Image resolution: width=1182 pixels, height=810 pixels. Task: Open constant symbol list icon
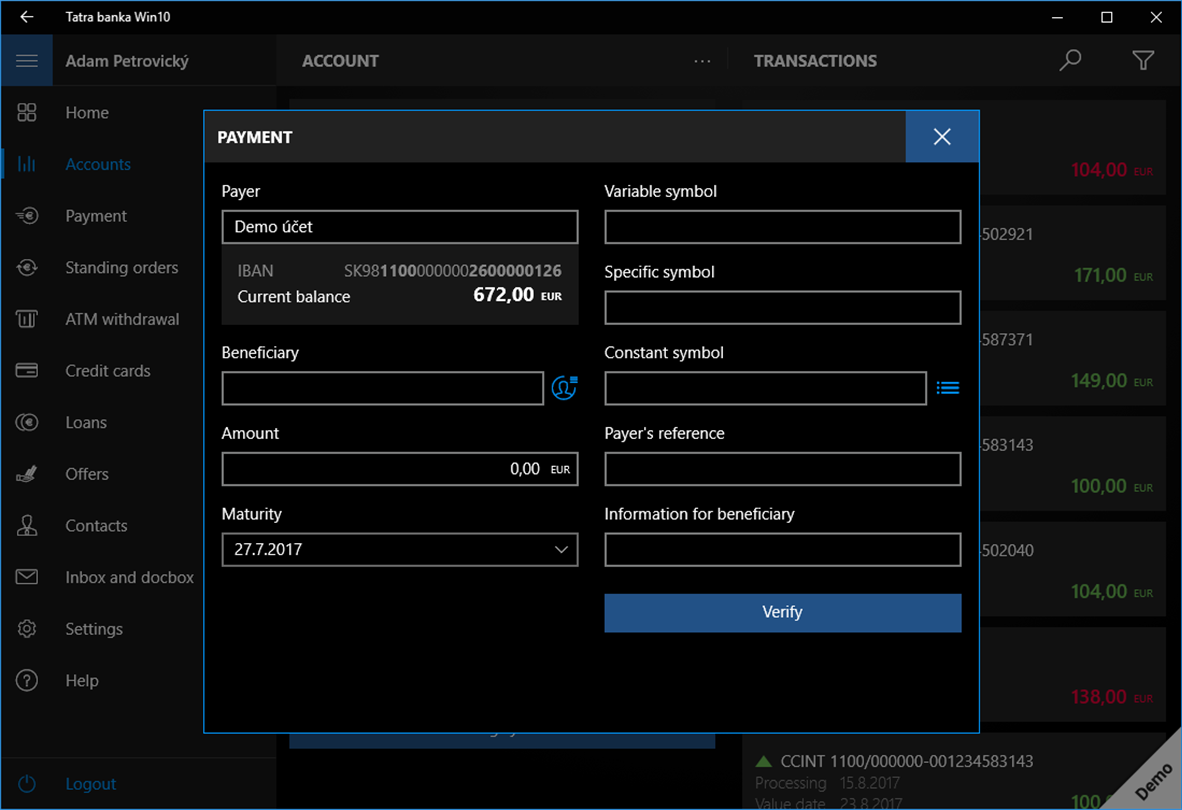tap(948, 387)
